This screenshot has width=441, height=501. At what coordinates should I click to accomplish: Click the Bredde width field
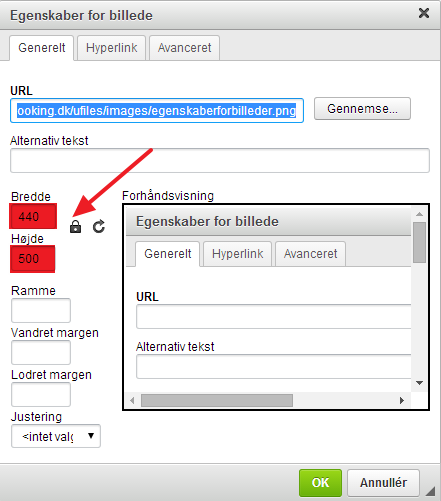coord(33,216)
